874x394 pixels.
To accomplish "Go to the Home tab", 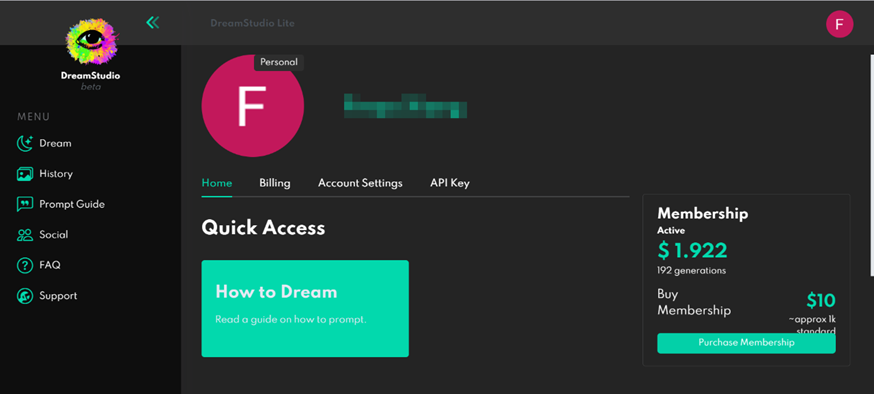I will (x=217, y=183).
